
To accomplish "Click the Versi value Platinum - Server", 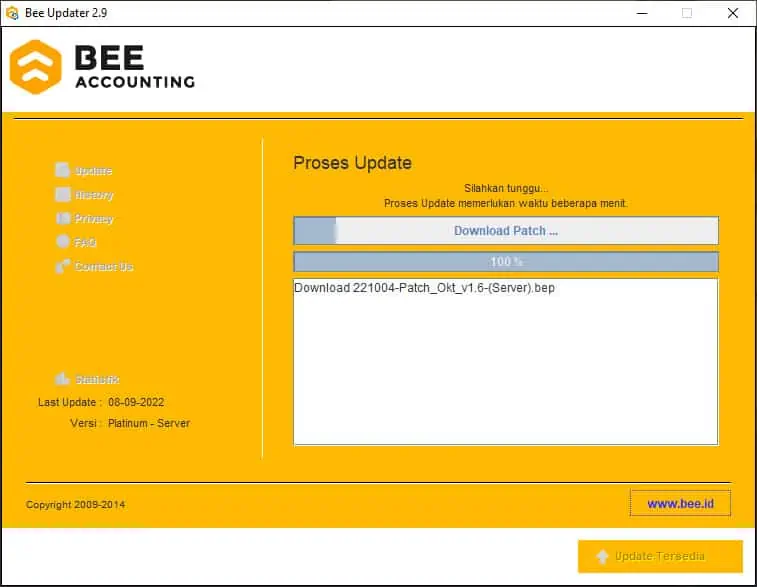I will pos(149,423).
